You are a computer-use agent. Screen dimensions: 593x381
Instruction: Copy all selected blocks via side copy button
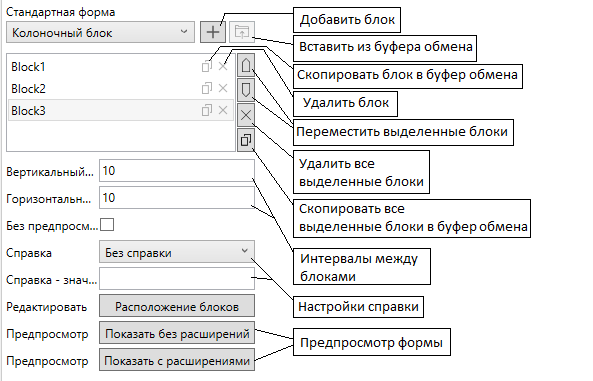click(x=246, y=140)
